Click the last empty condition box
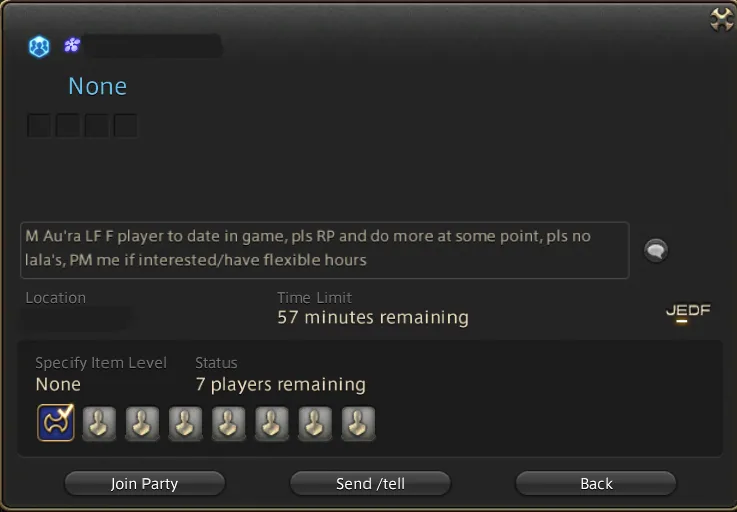The width and height of the screenshot is (737, 512). (x=125, y=125)
